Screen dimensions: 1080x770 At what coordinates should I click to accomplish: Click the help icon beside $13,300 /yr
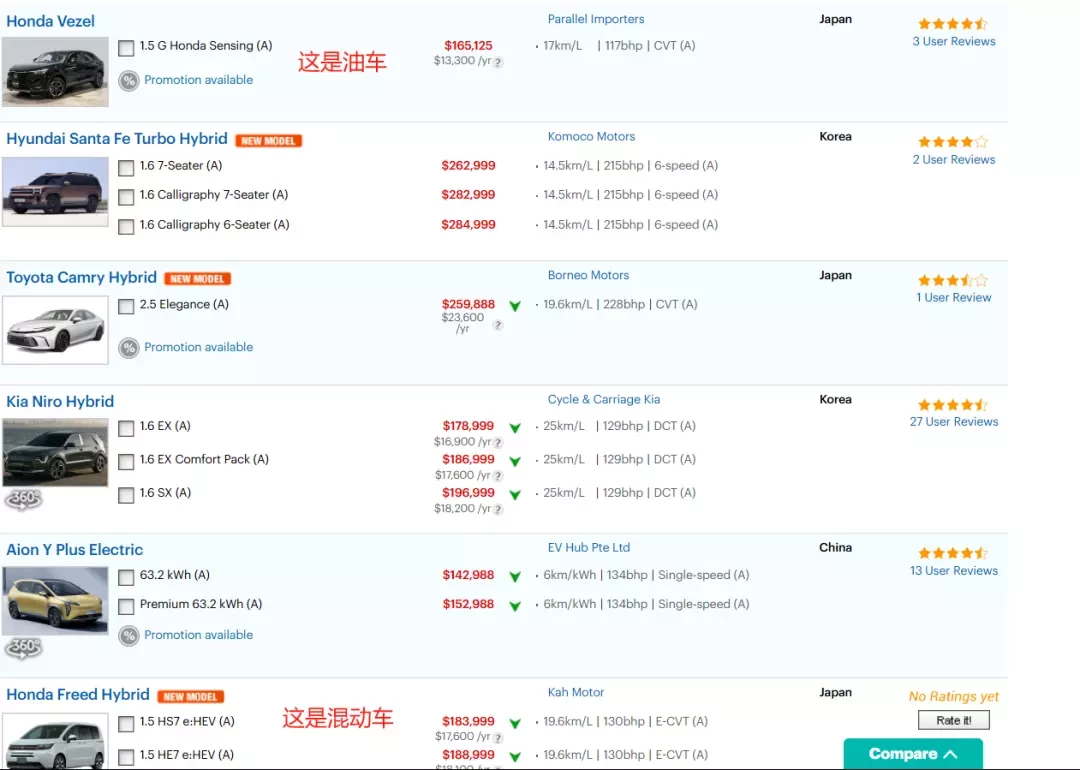click(498, 62)
